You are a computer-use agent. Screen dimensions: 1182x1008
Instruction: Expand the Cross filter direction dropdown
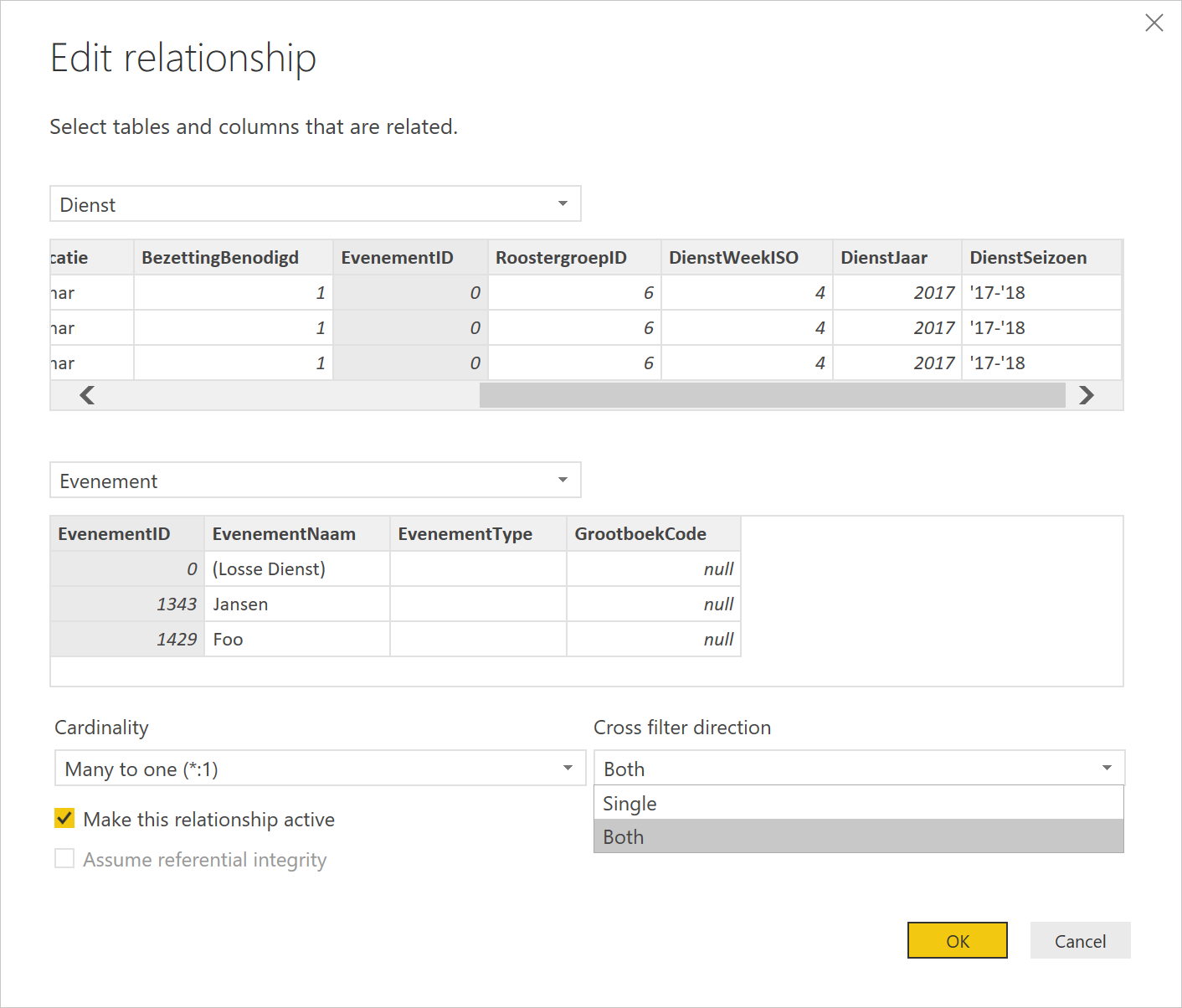click(859, 769)
